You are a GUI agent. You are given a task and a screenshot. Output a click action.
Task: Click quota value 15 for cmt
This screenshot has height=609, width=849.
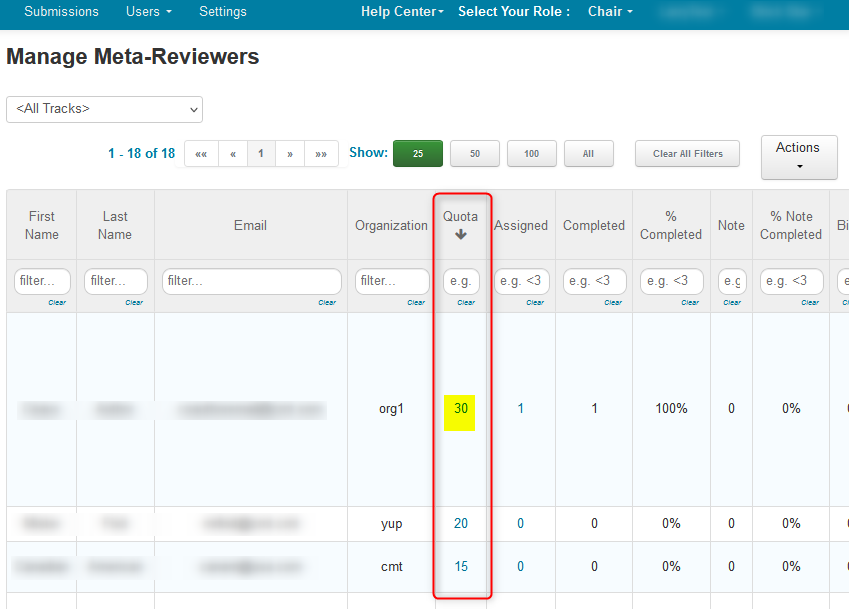coord(461,567)
